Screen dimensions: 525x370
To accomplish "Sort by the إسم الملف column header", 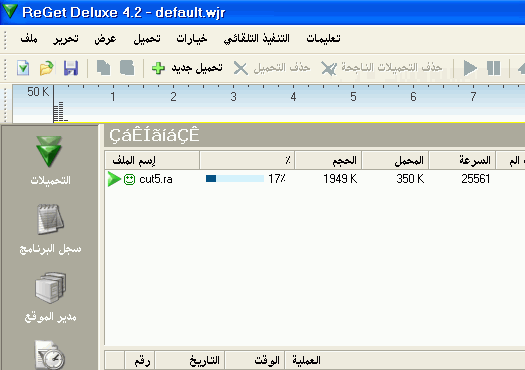I will point(152,160).
